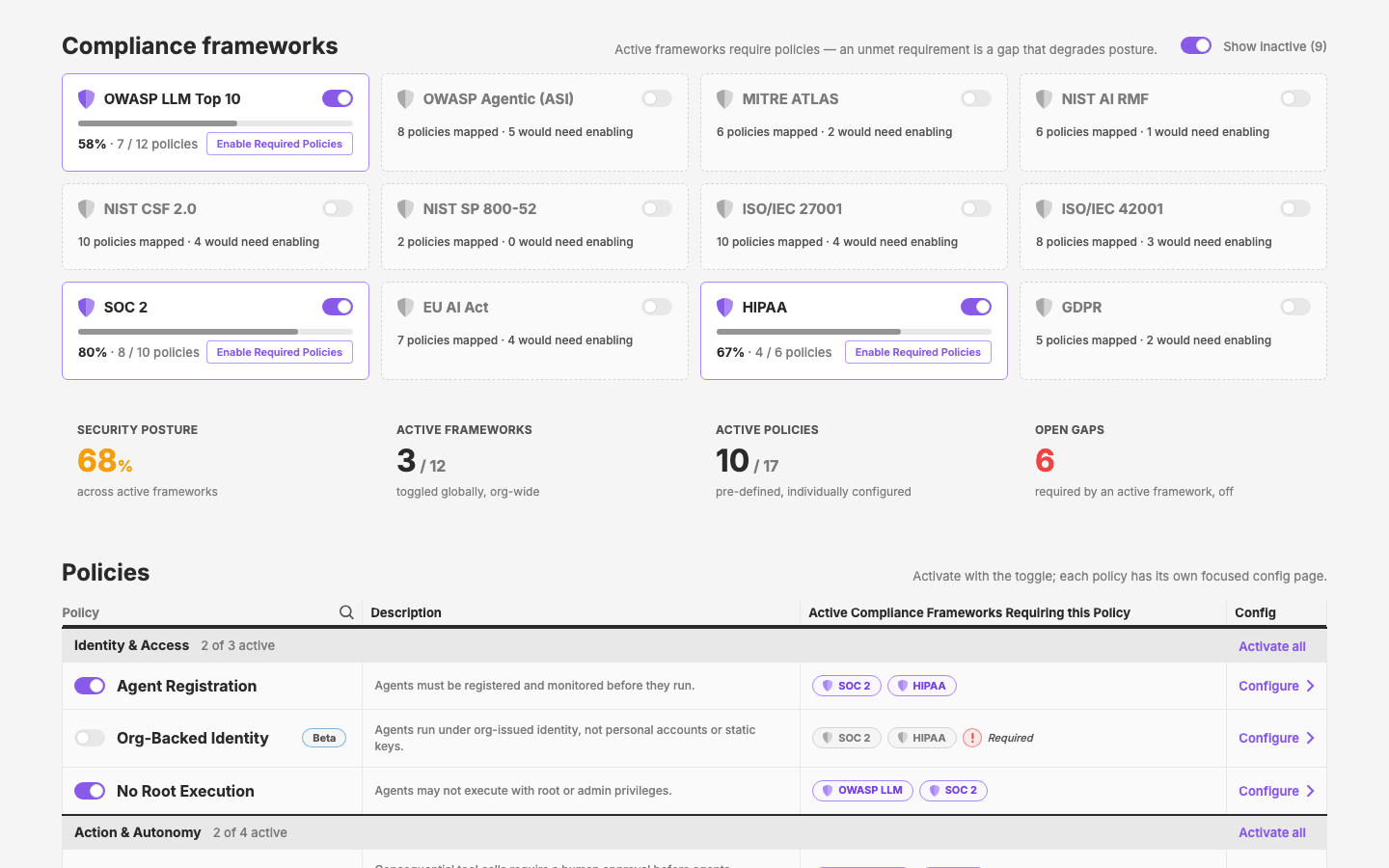This screenshot has width=1389, height=868.
Task: Click the SOC 2 card shield icon
Action: 86,307
